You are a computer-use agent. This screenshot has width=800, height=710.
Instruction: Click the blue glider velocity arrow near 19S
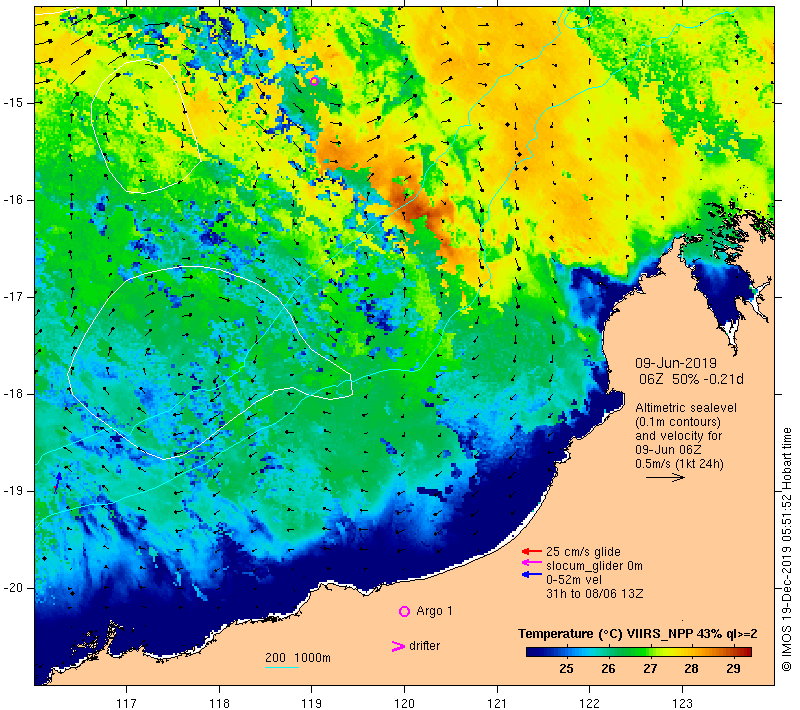tap(58, 482)
